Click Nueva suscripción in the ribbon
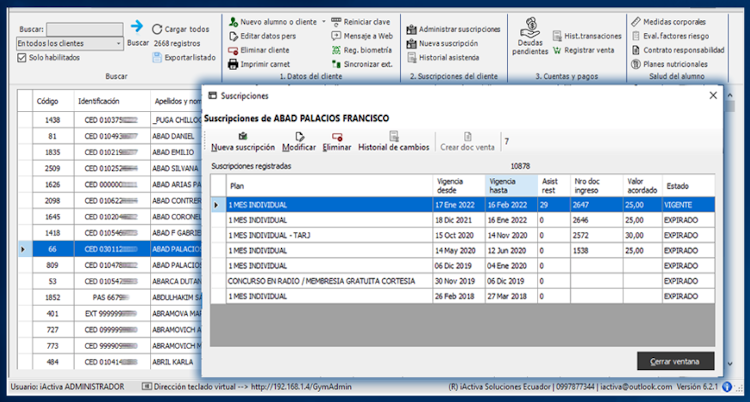750x402 pixels. click(442, 44)
